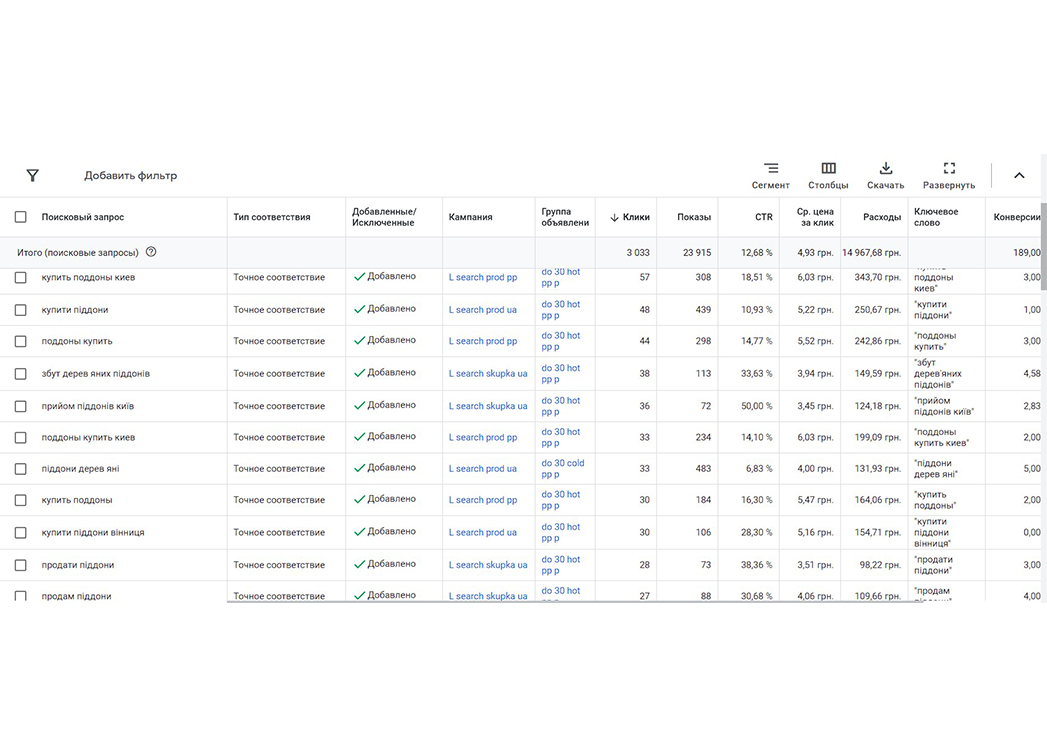Screen dimensions: 1047x756
Task: Sort by Ср. цена за клик header
Action: pyautogui.click(x=815, y=217)
